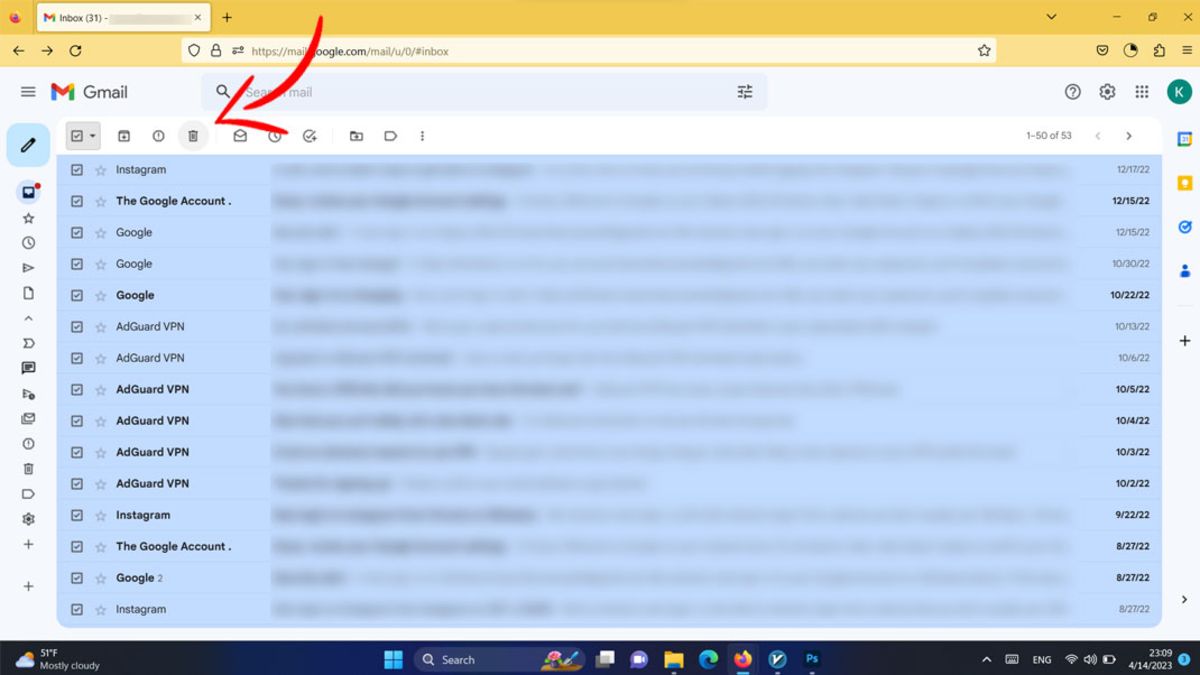1200x675 pixels.
Task: Collapse the sidebar Less chevron
Action: [28, 318]
